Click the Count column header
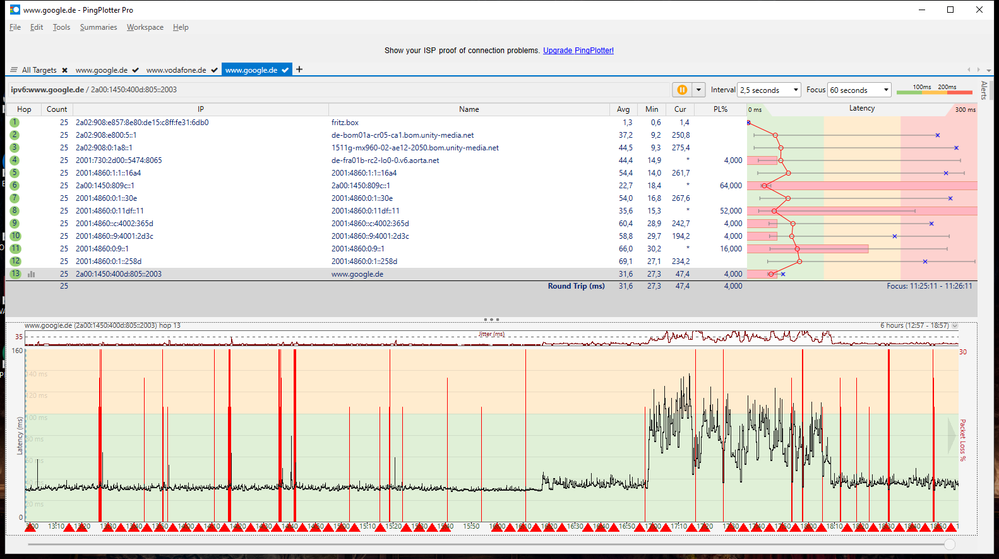 click(x=57, y=110)
